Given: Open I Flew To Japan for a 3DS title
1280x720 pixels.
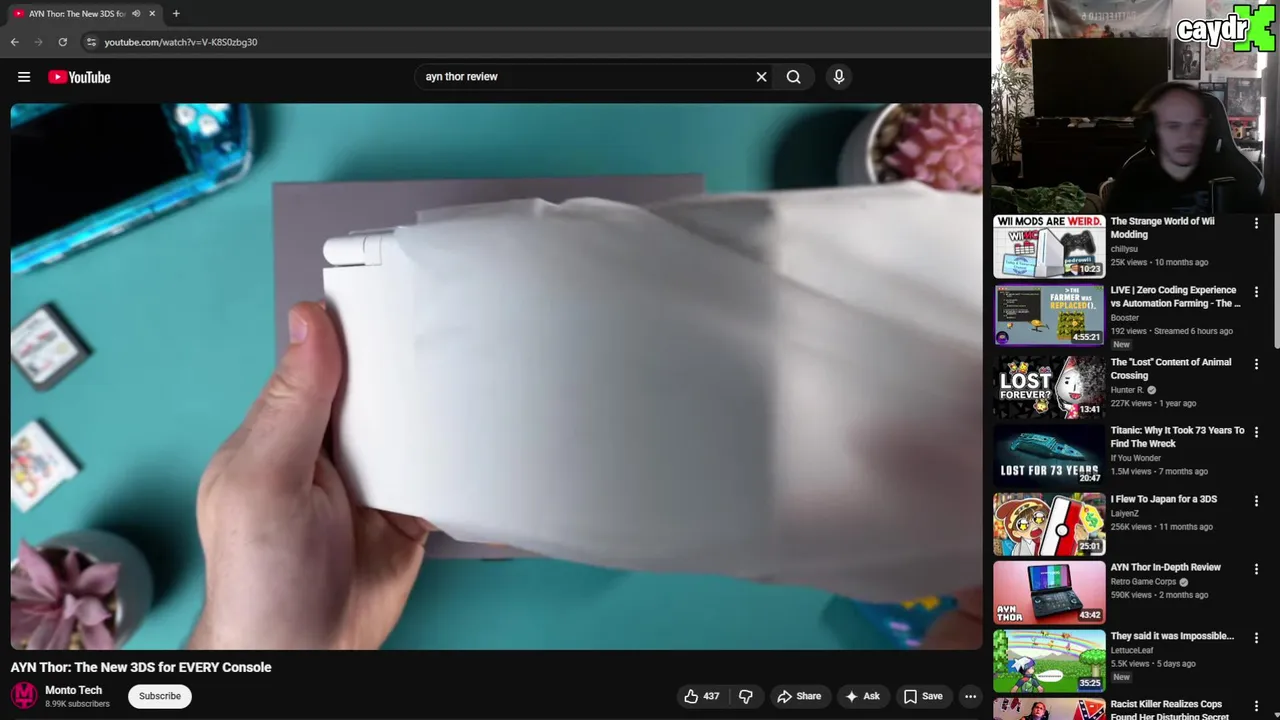Looking at the screenshot, I should pos(1163,499).
